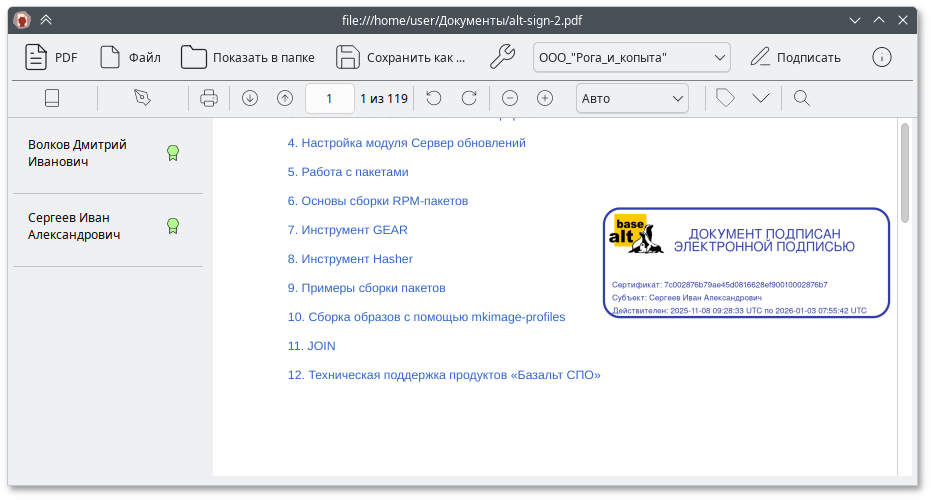Click the page number input field
Image resolution: width=931 pixels, height=500 pixels.
(330, 99)
